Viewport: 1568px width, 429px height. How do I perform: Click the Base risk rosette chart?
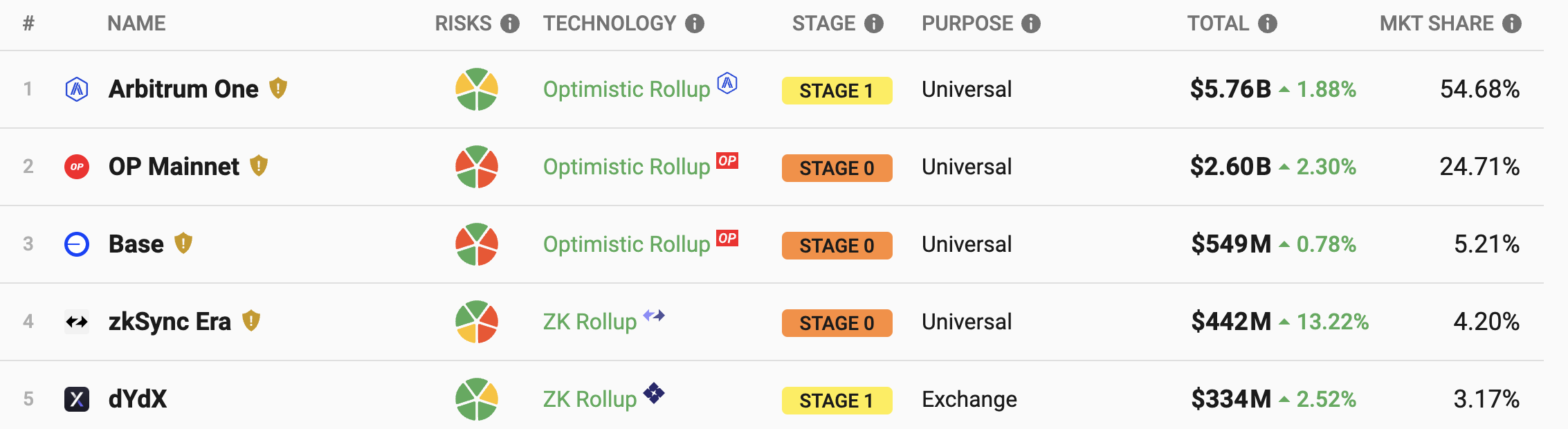point(477,244)
